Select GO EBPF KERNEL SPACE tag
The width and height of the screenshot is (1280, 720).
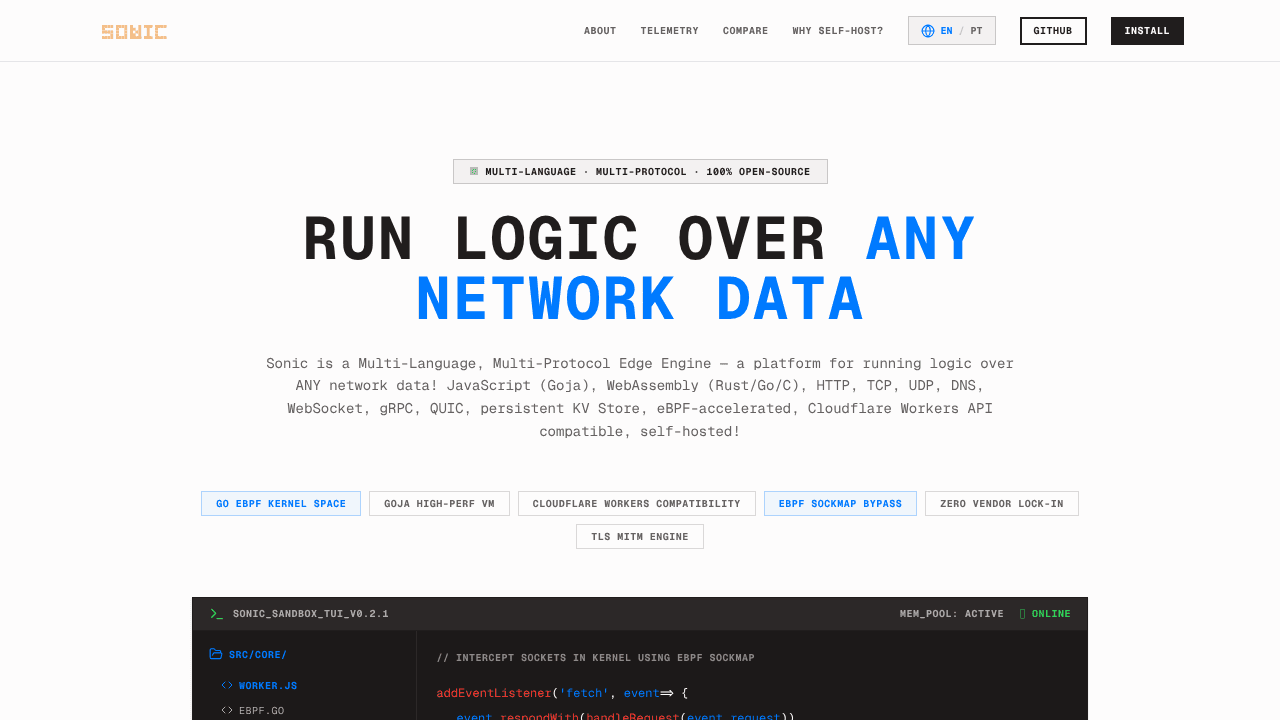[x=281, y=504]
